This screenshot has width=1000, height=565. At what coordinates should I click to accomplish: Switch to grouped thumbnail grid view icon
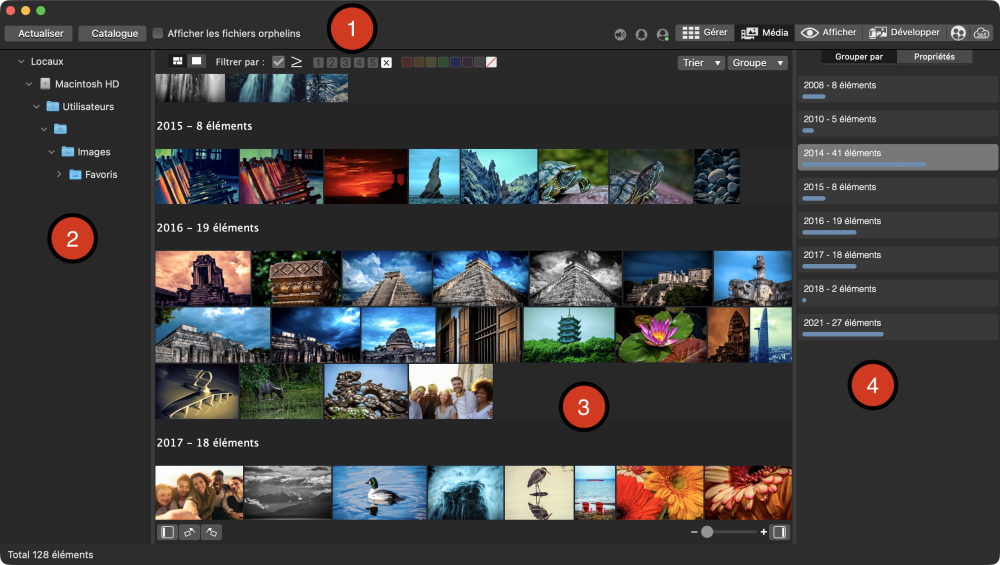[178, 62]
